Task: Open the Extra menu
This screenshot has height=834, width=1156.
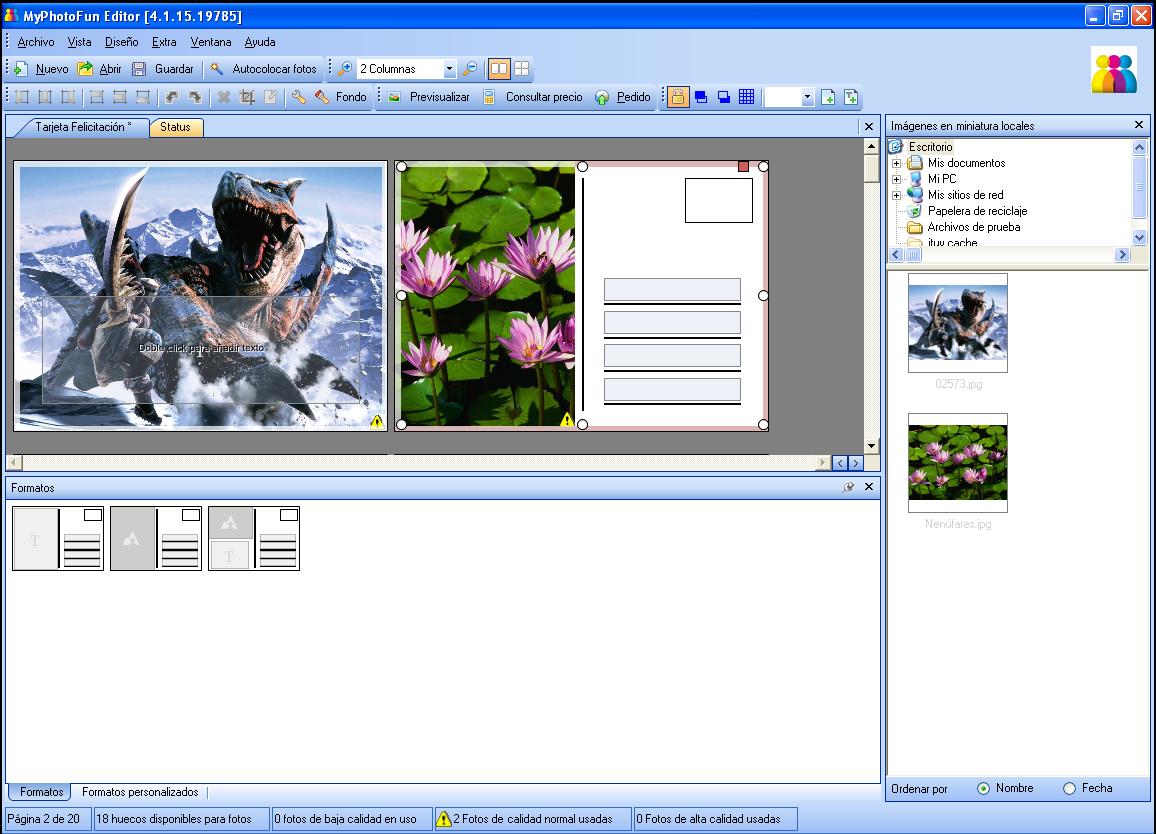Action: click(x=164, y=42)
